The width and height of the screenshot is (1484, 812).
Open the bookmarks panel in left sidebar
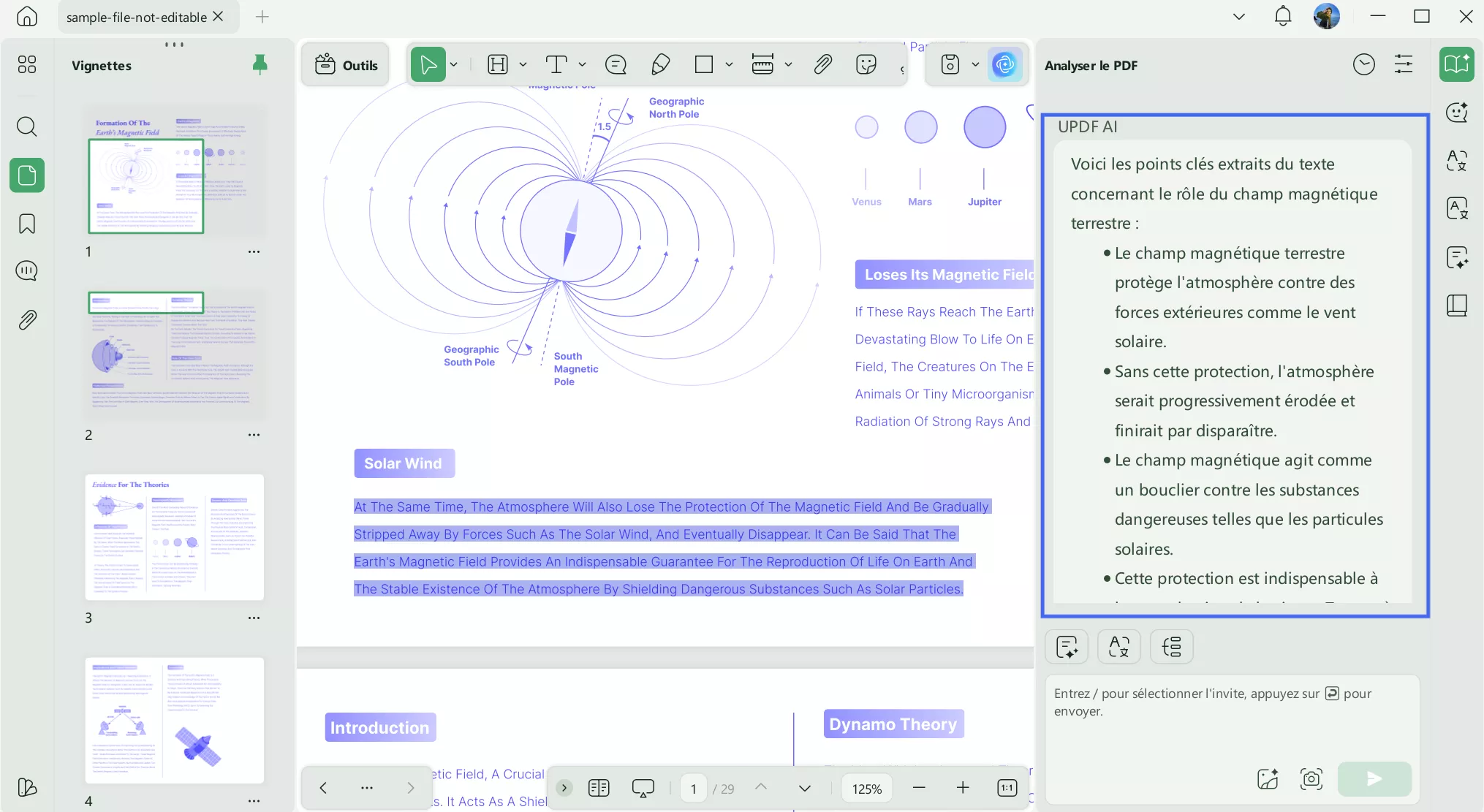(x=27, y=224)
